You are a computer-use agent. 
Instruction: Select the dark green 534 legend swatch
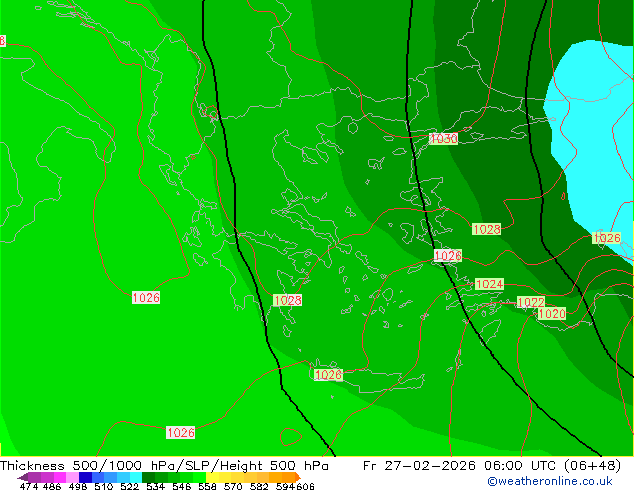[x=148, y=477]
